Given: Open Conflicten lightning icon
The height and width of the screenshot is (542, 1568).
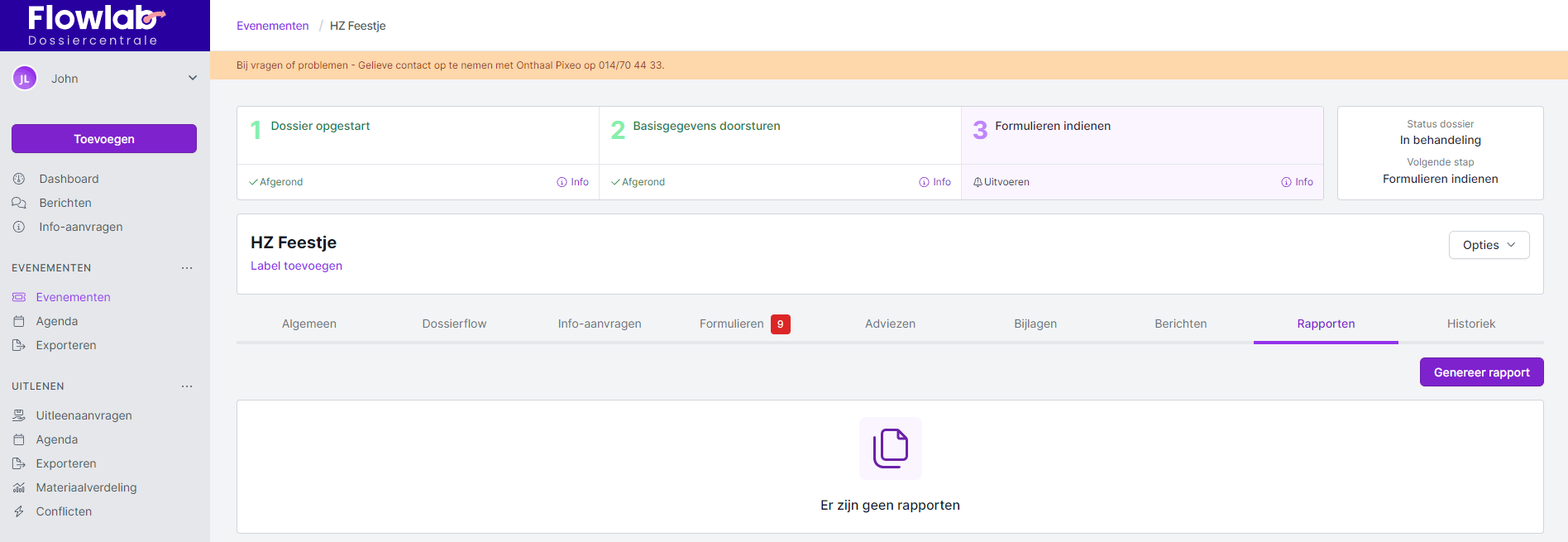Looking at the screenshot, I should tap(19, 511).
